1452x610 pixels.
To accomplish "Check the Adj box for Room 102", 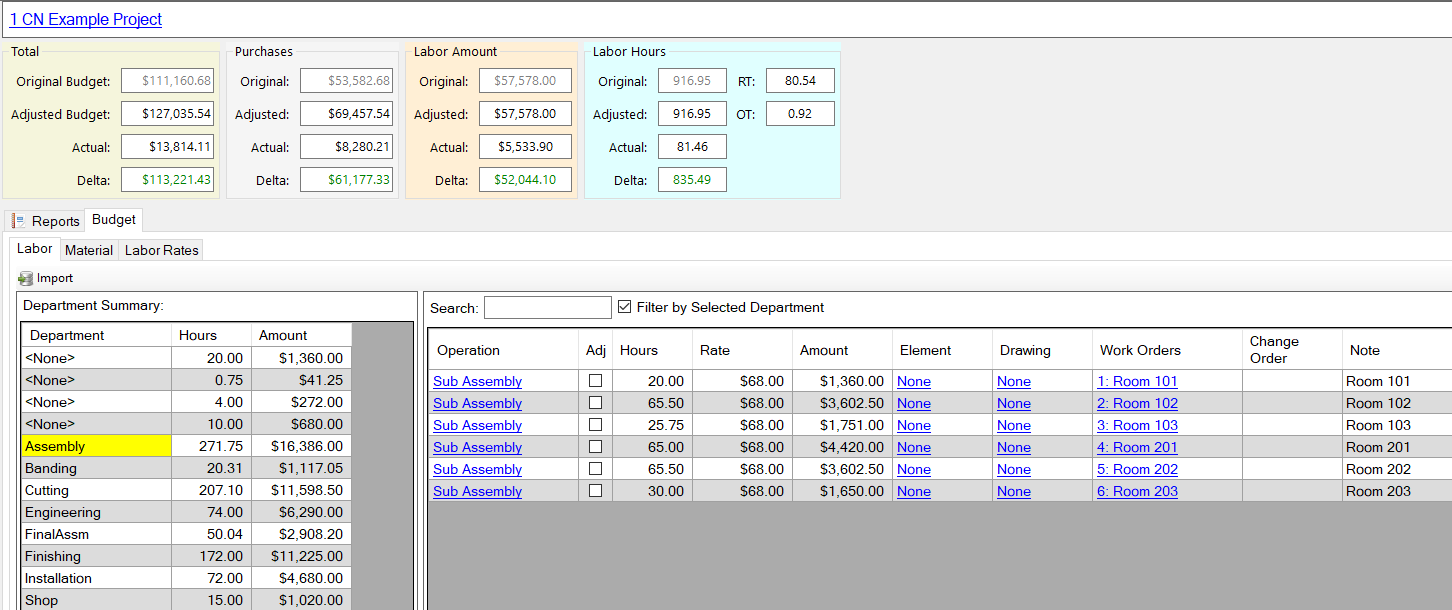I will coord(595,403).
